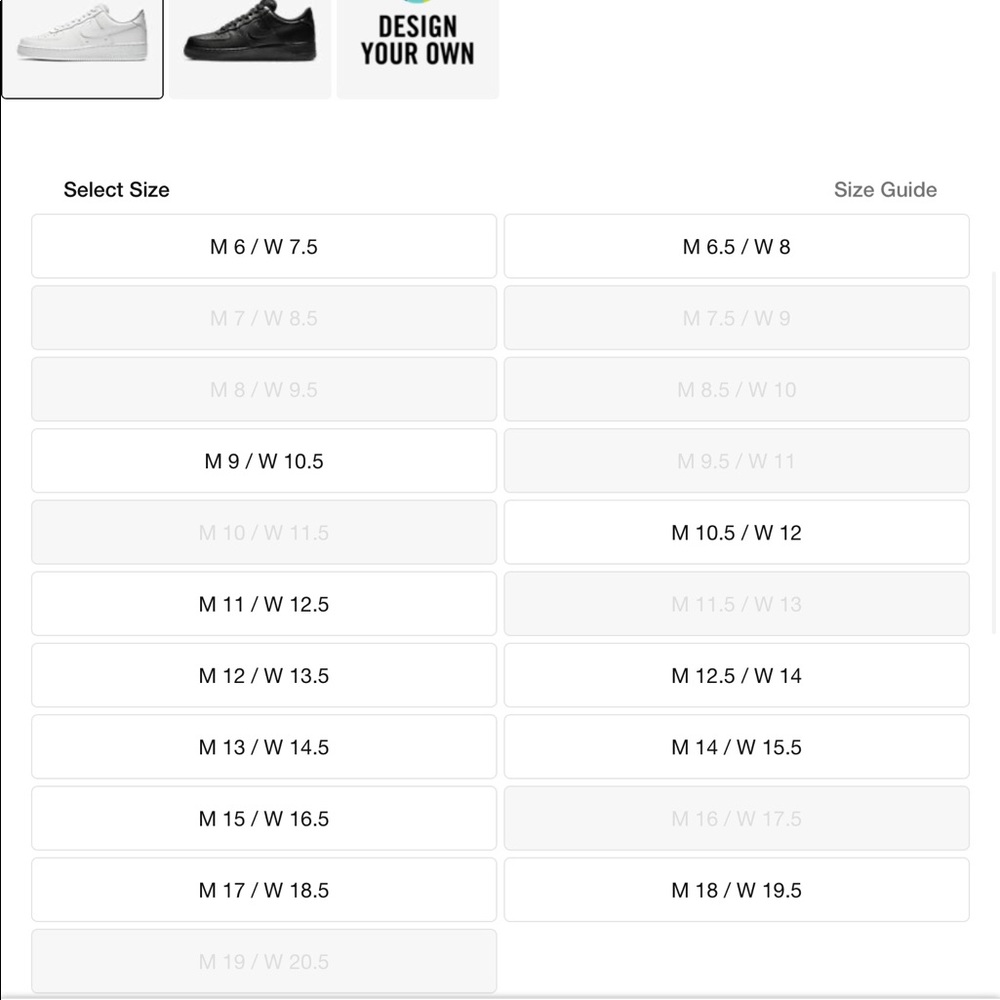
Task: Open the Design Your Own option
Action: pyautogui.click(x=417, y=45)
